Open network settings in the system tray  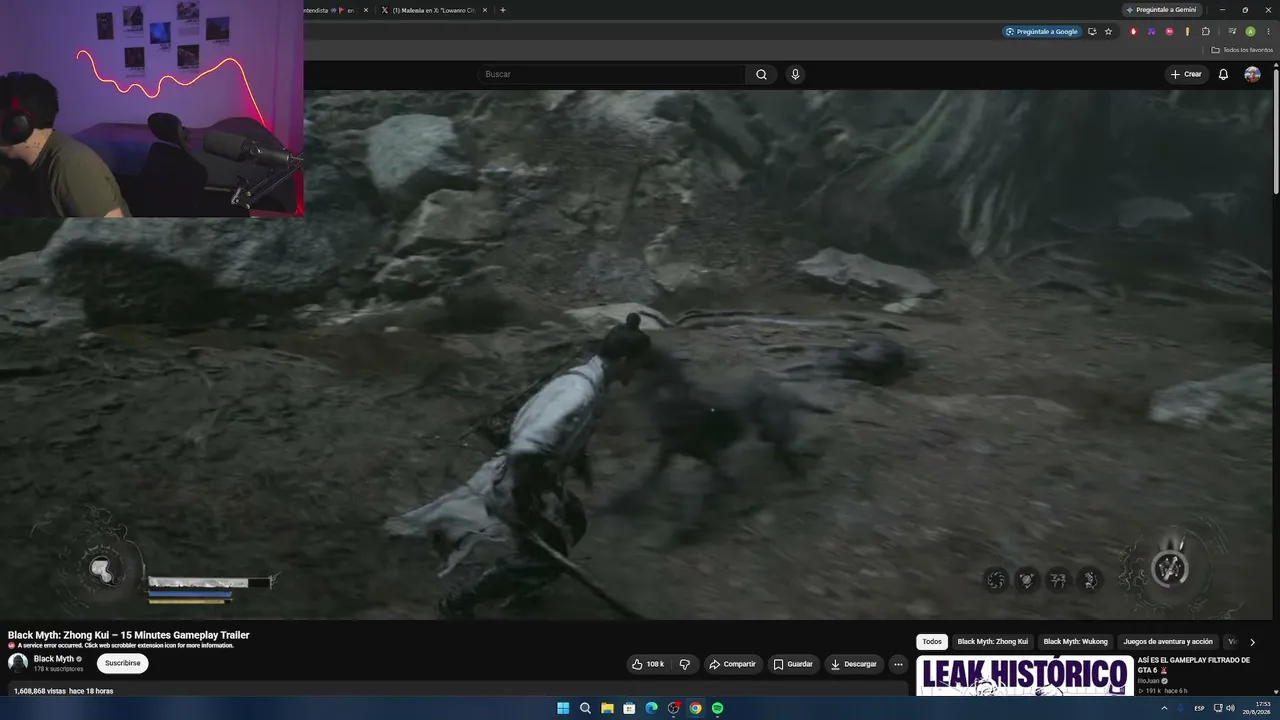[x=1218, y=708]
